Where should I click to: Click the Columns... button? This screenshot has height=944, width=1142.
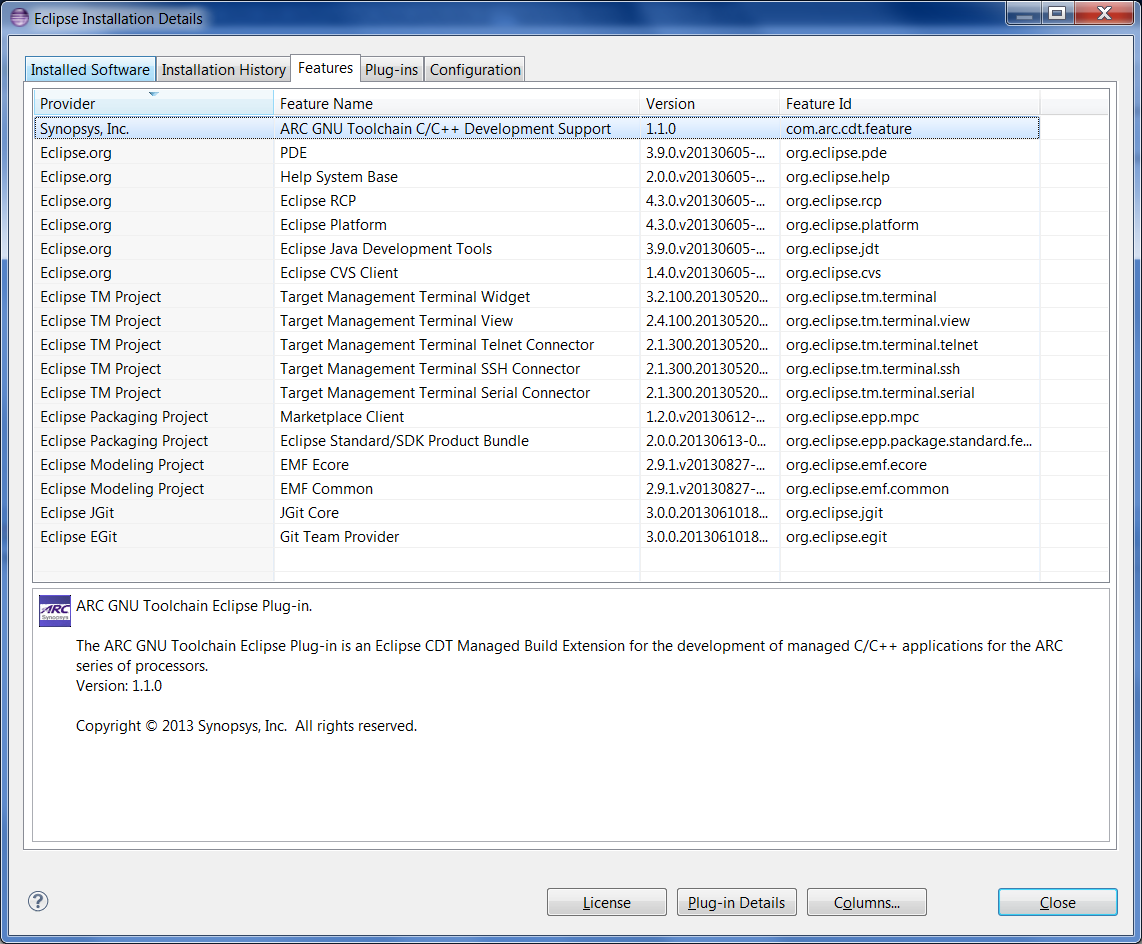[x=867, y=902]
